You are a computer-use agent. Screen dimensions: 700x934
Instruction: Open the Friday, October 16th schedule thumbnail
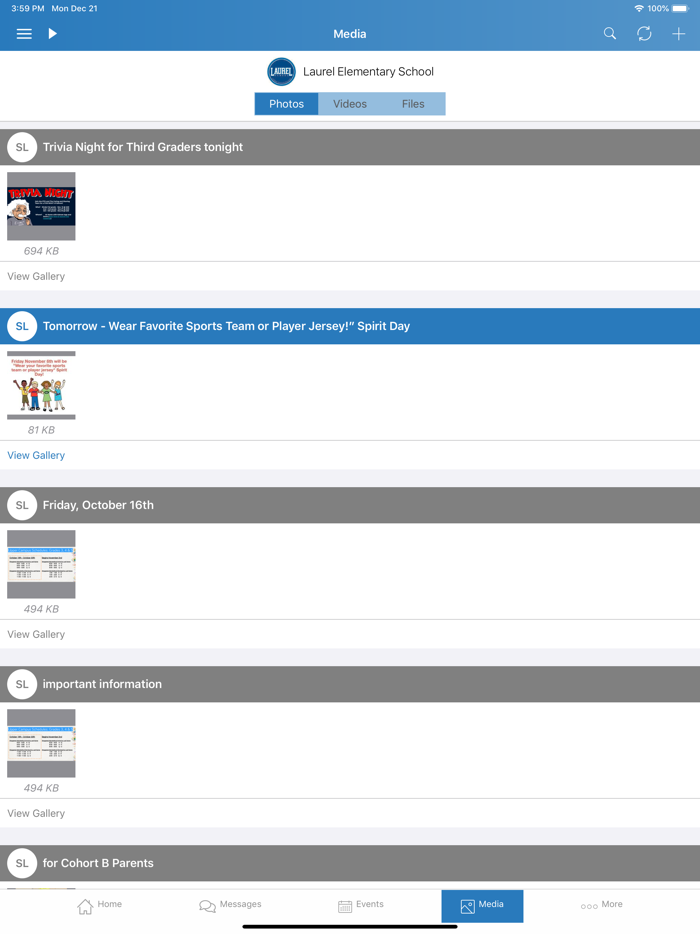[41, 564]
